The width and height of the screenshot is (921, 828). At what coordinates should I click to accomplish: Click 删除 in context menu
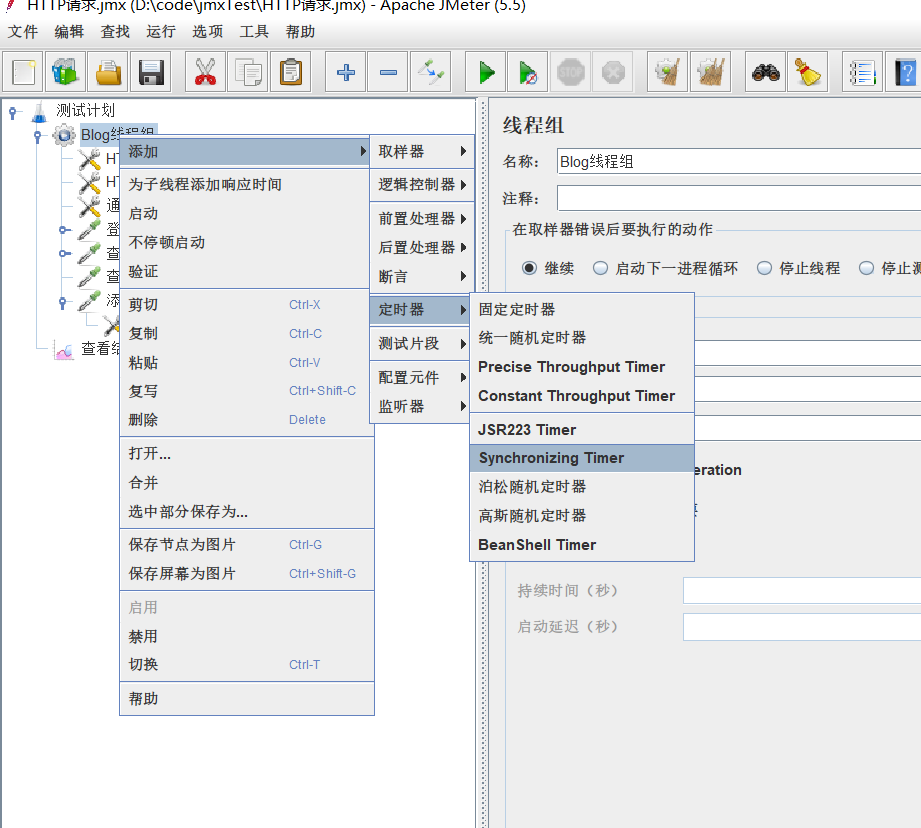coord(247,420)
